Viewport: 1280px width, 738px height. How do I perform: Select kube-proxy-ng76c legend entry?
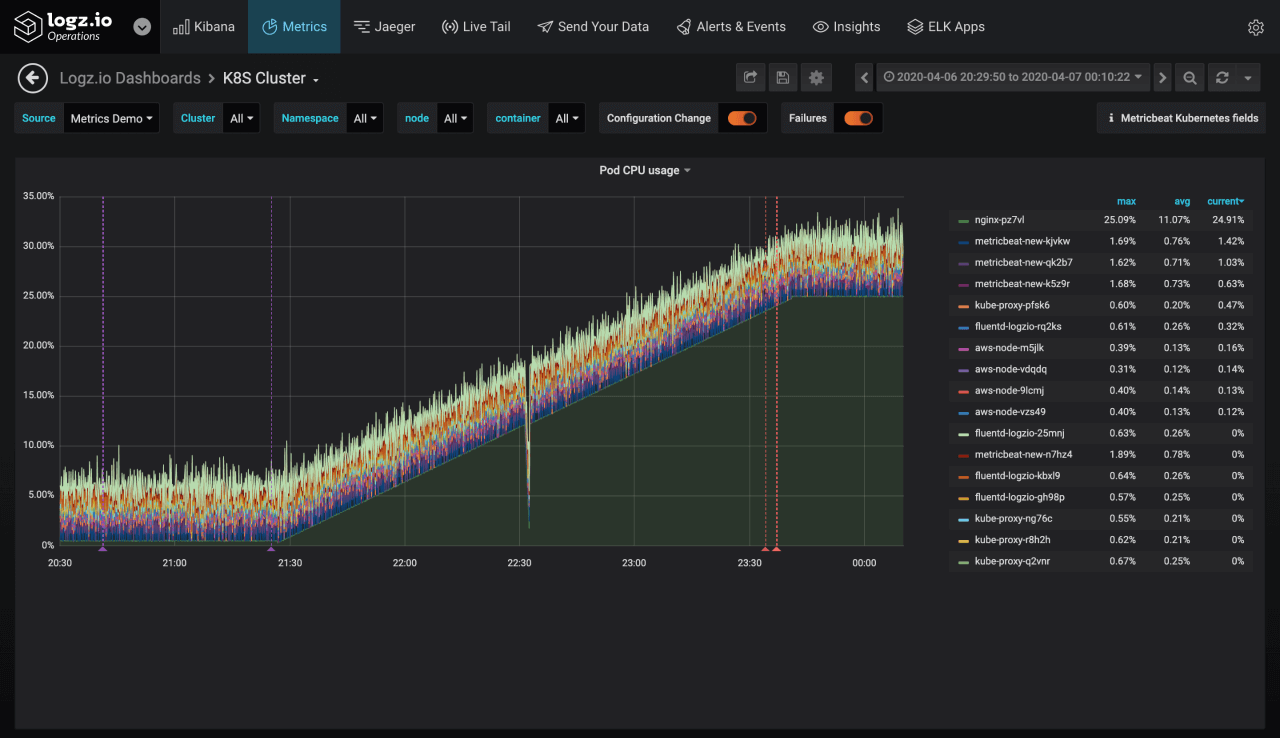click(x=1013, y=519)
